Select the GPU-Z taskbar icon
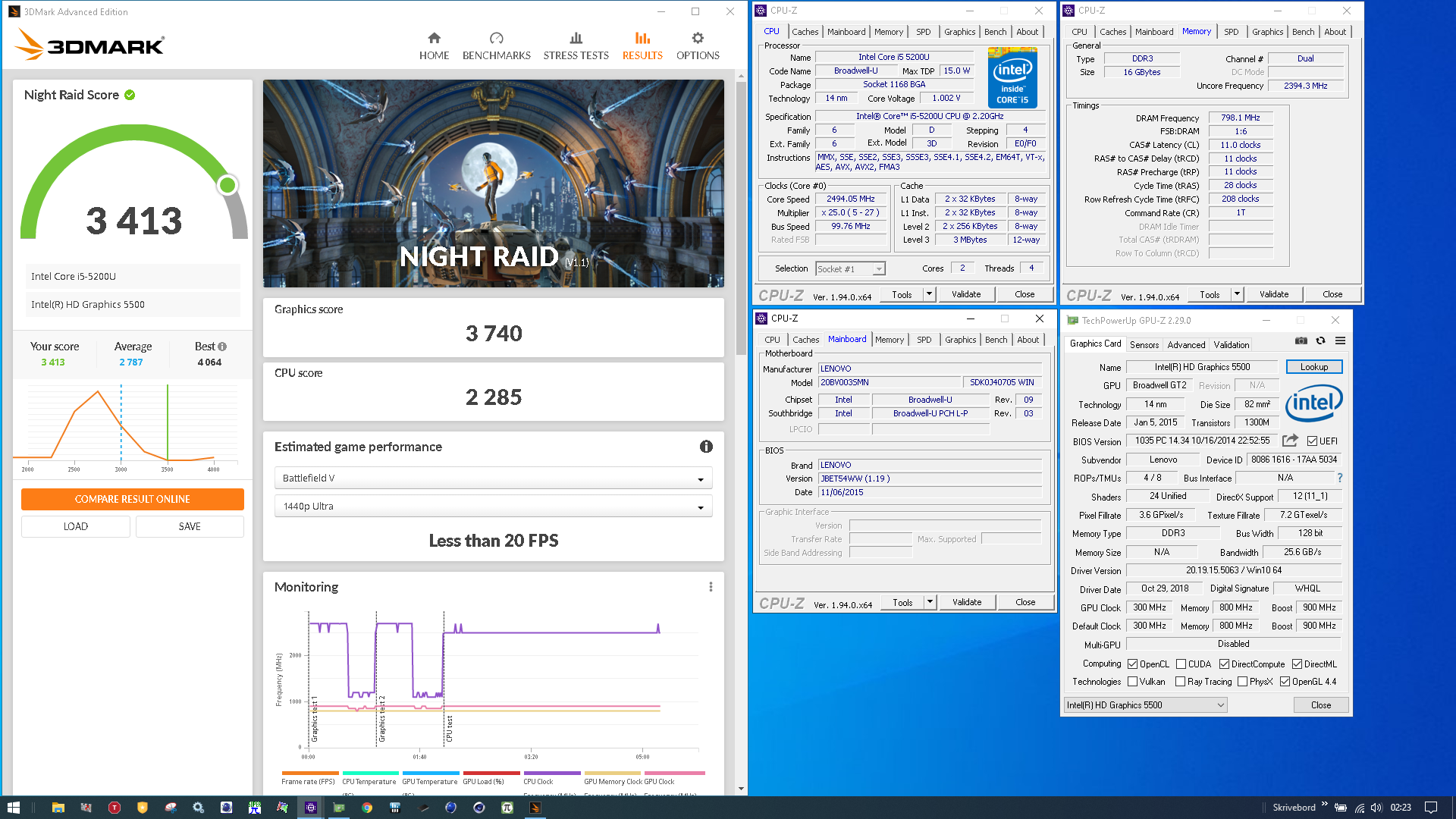This screenshot has width=1456, height=819. pyautogui.click(x=339, y=808)
